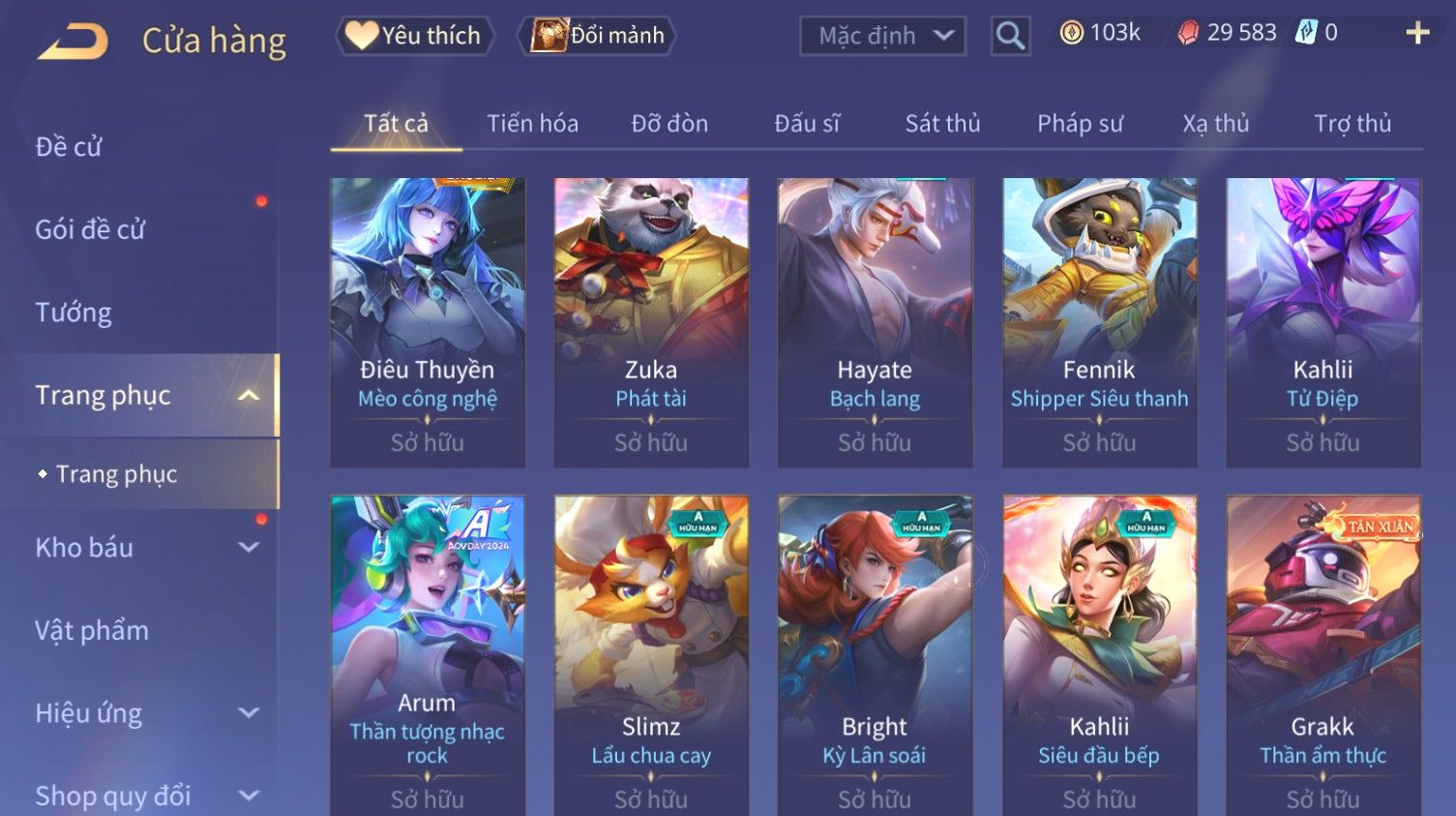The width and height of the screenshot is (1456, 816).
Task: Open the Đổi mảnh chest button
Action: point(597,36)
